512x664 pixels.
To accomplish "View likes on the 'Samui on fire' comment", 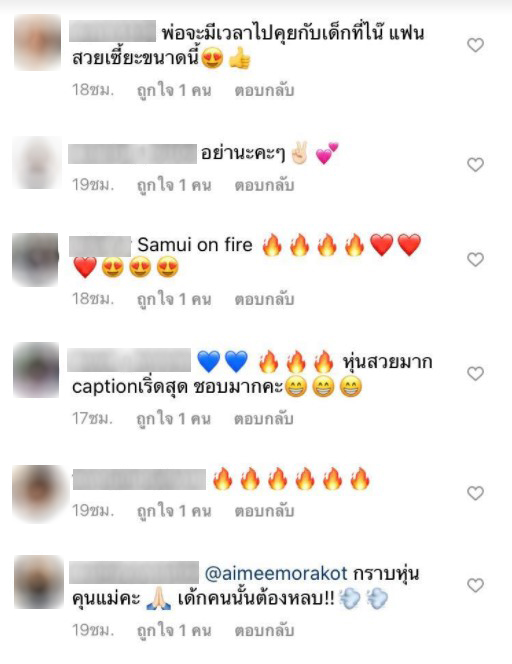I will click(174, 299).
